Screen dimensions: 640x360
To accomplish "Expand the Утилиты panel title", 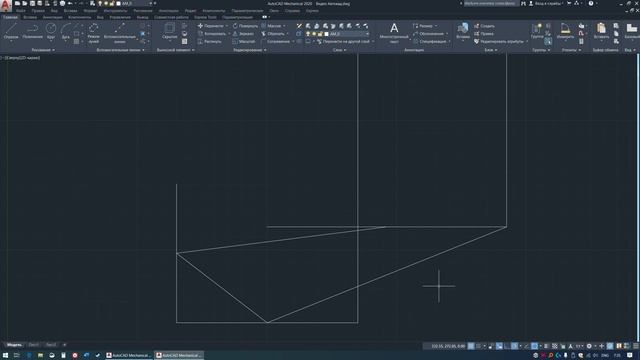I will click(571, 50).
